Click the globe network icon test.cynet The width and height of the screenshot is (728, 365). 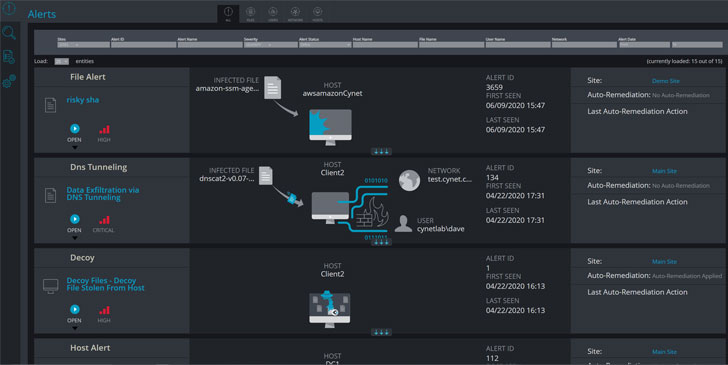click(x=409, y=180)
